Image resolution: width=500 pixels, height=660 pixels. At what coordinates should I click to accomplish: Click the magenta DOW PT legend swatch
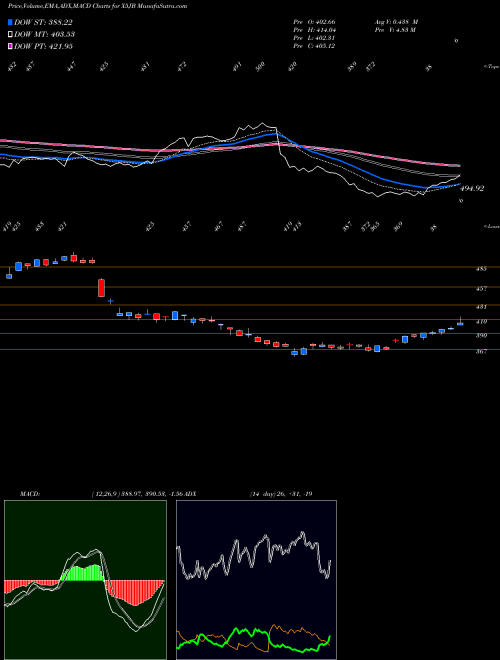[x=11, y=46]
